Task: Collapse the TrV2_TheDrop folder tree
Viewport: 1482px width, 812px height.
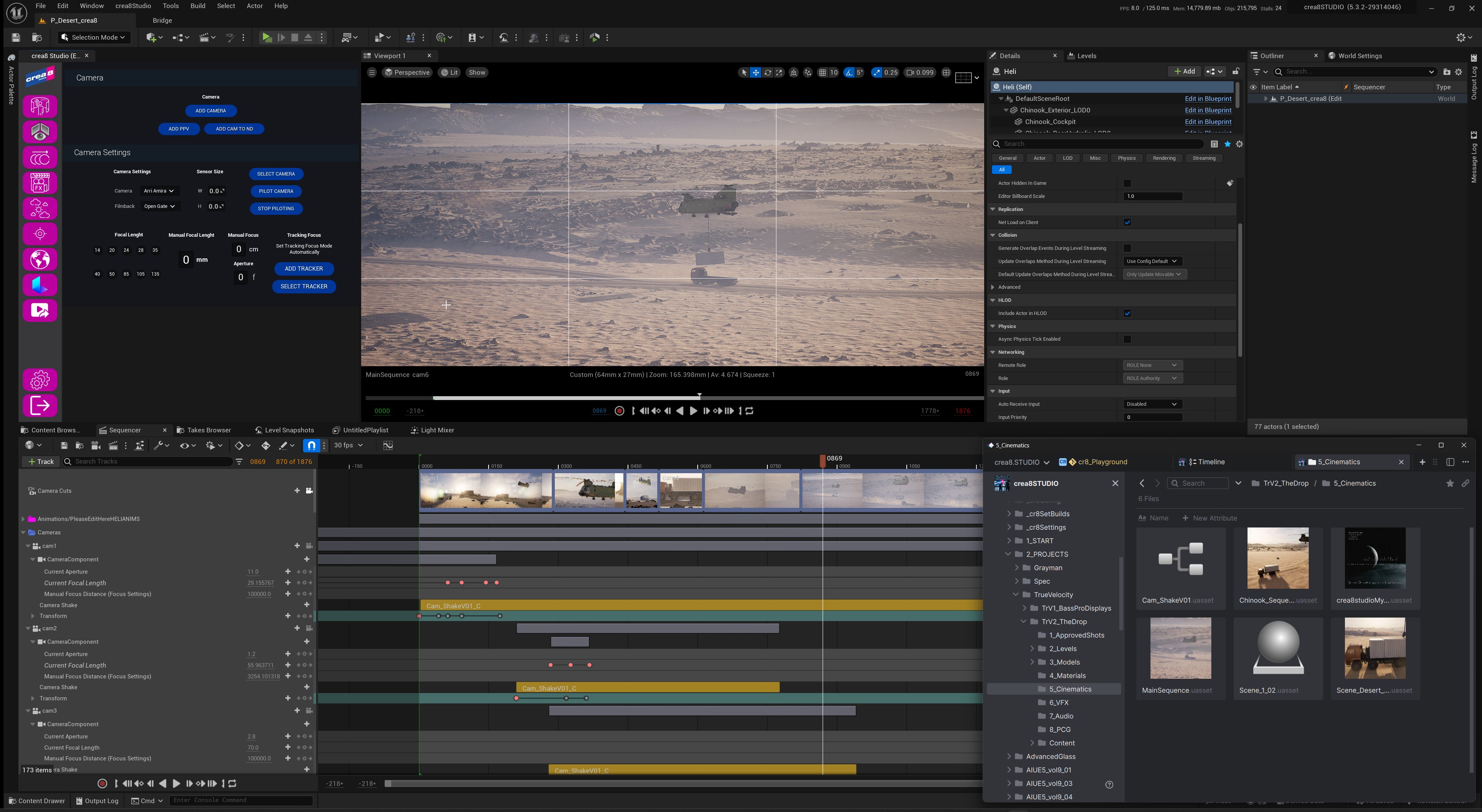Action: coord(1024,621)
